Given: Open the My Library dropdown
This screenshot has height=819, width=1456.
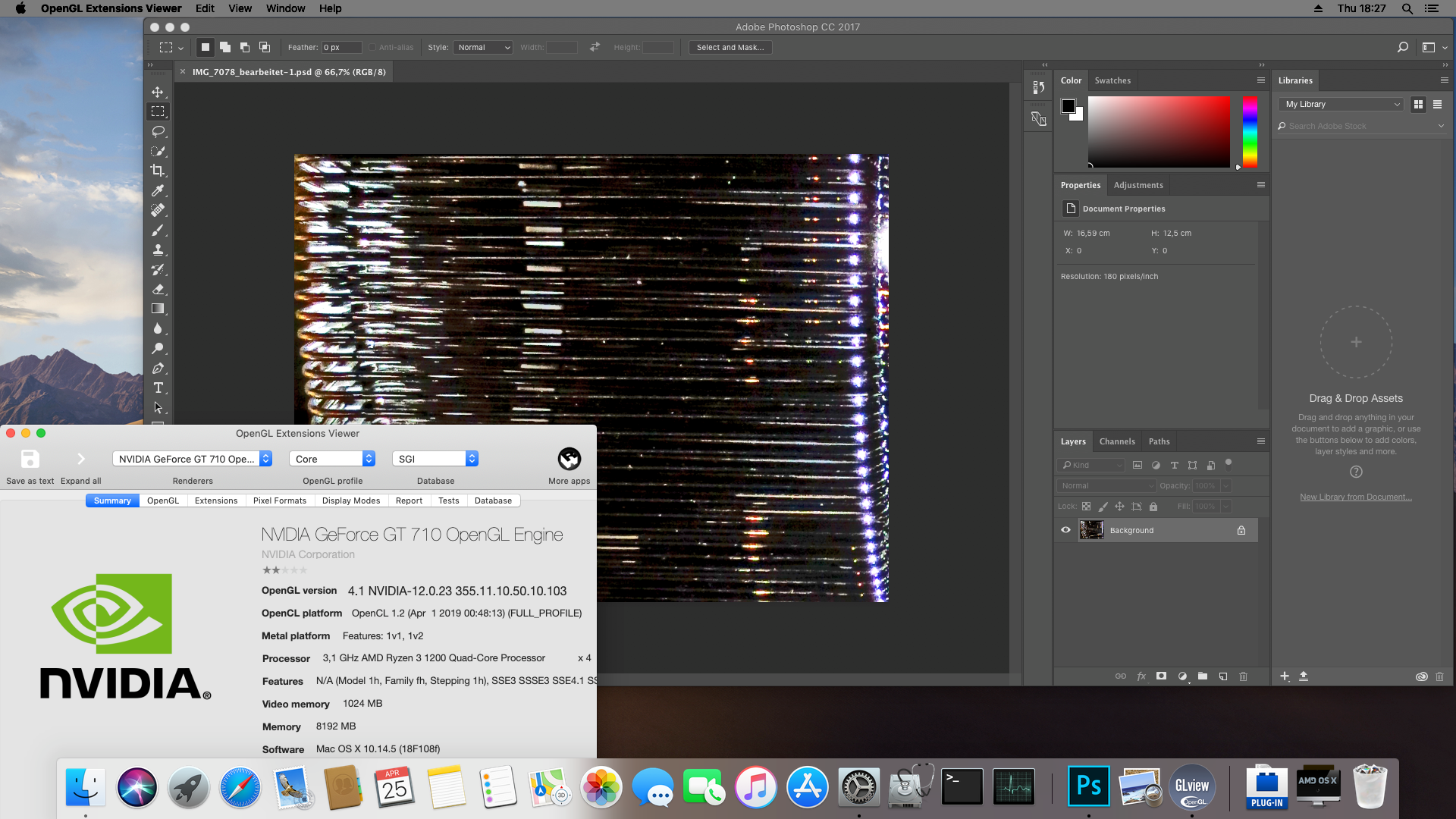Looking at the screenshot, I should (1341, 105).
